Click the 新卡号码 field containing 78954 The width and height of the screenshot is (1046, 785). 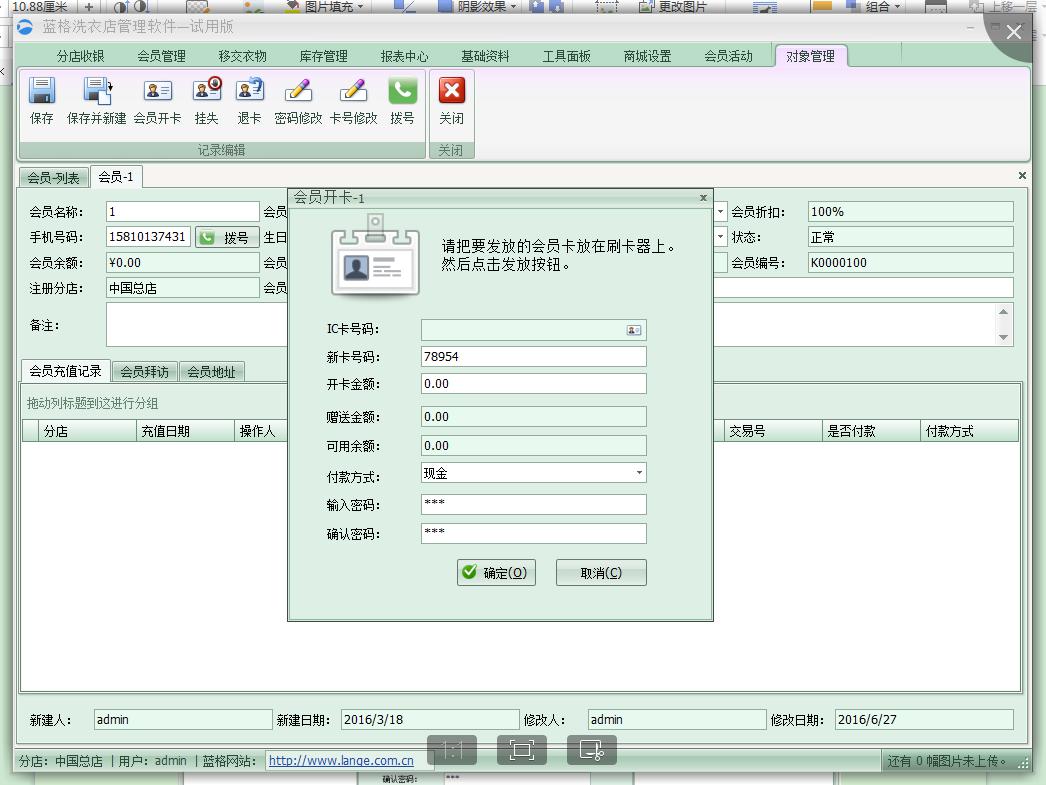coord(534,357)
